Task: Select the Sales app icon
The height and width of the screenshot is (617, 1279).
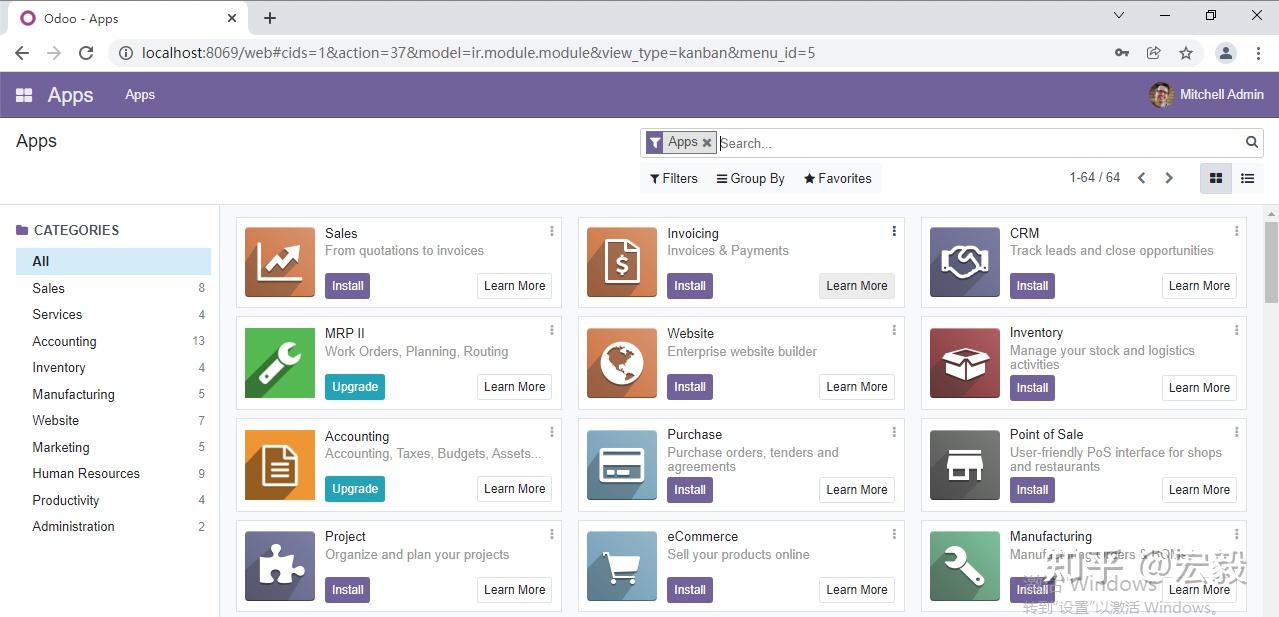Action: [x=279, y=262]
